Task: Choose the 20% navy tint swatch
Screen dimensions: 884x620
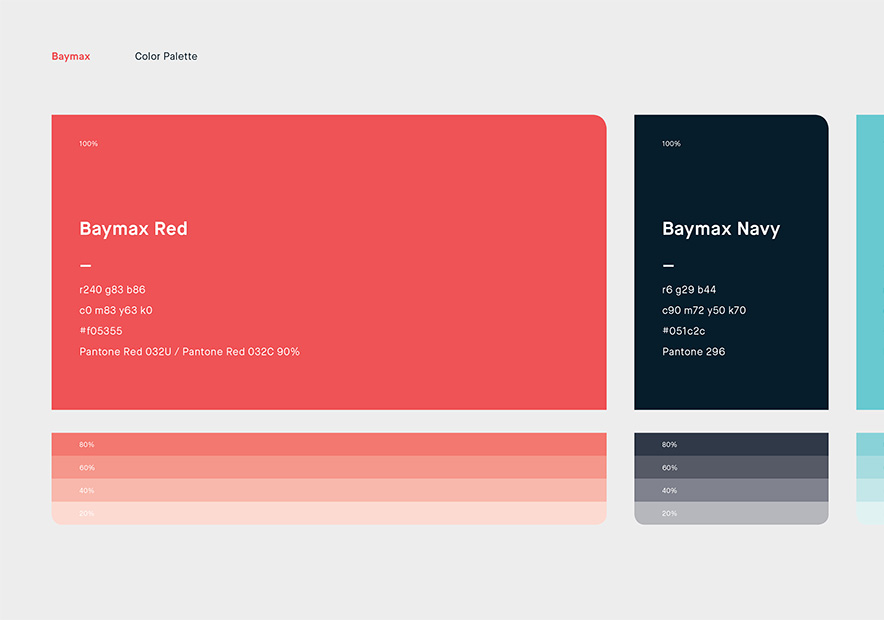Action: [x=731, y=513]
